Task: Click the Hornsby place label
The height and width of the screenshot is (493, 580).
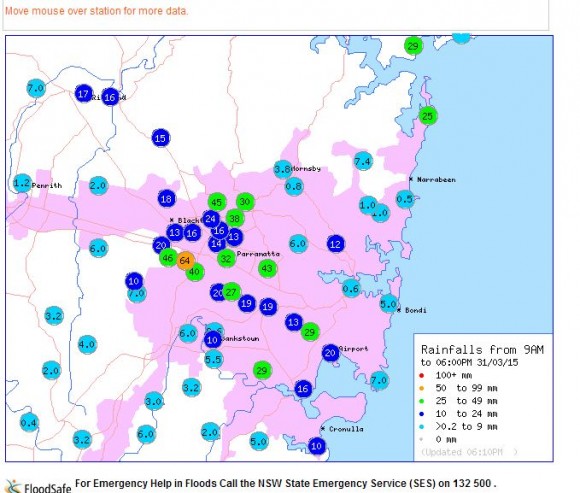Action: coord(306,169)
